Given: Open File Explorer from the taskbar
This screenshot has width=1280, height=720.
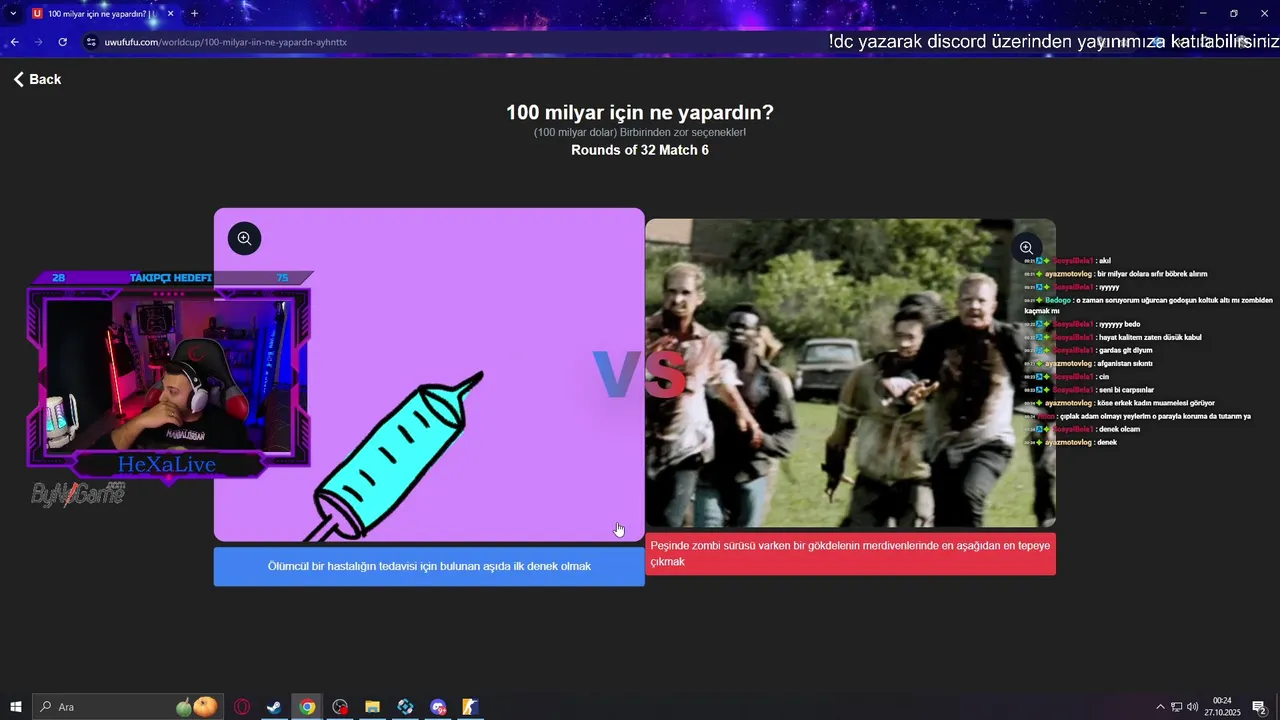Looking at the screenshot, I should click(372, 707).
